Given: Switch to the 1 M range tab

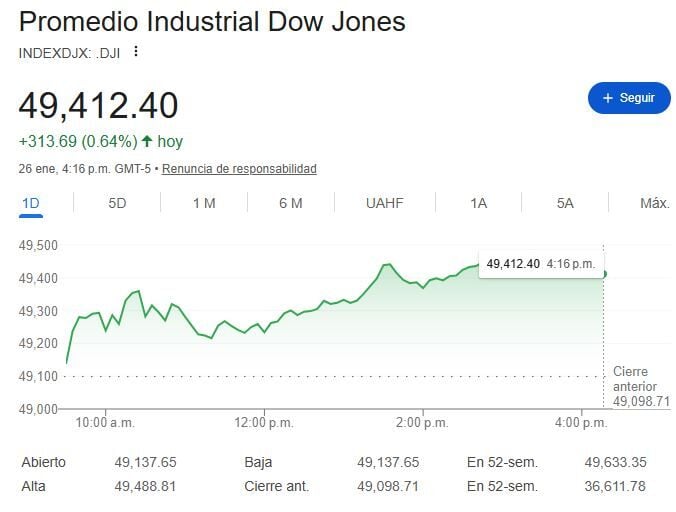Looking at the screenshot, I should [204, 203].
